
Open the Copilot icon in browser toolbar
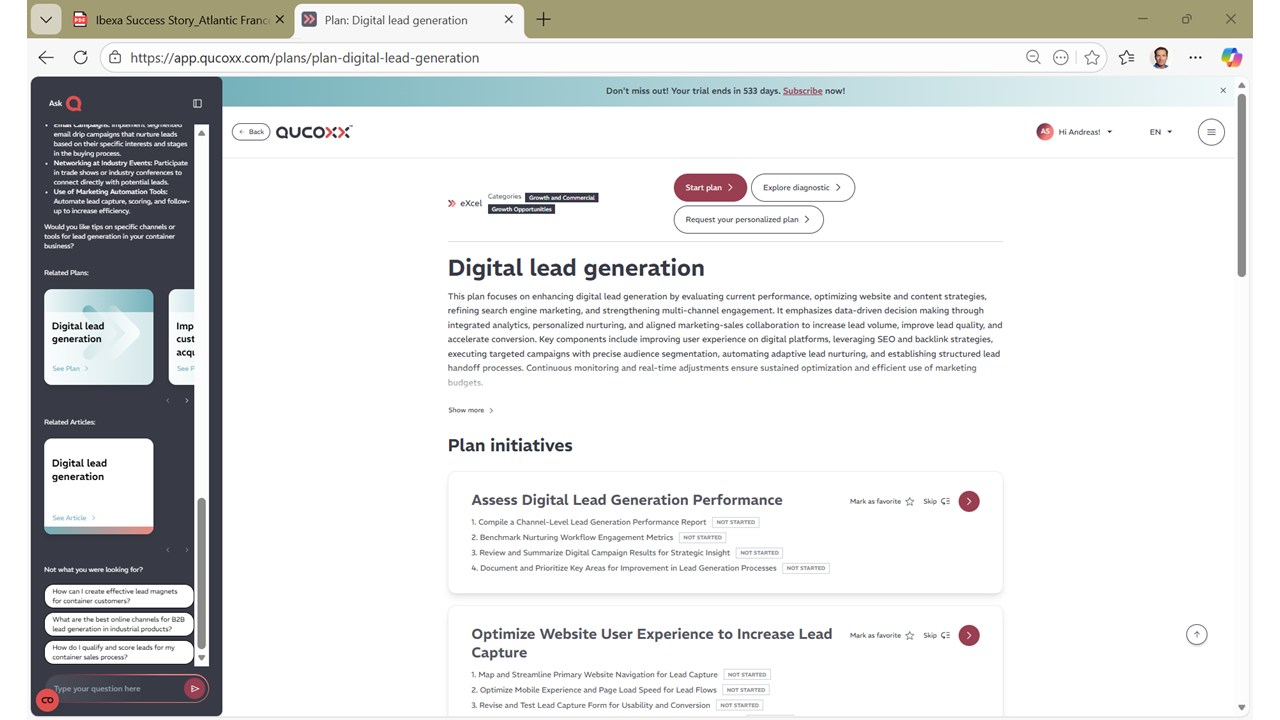click(x=1231, y=58)
